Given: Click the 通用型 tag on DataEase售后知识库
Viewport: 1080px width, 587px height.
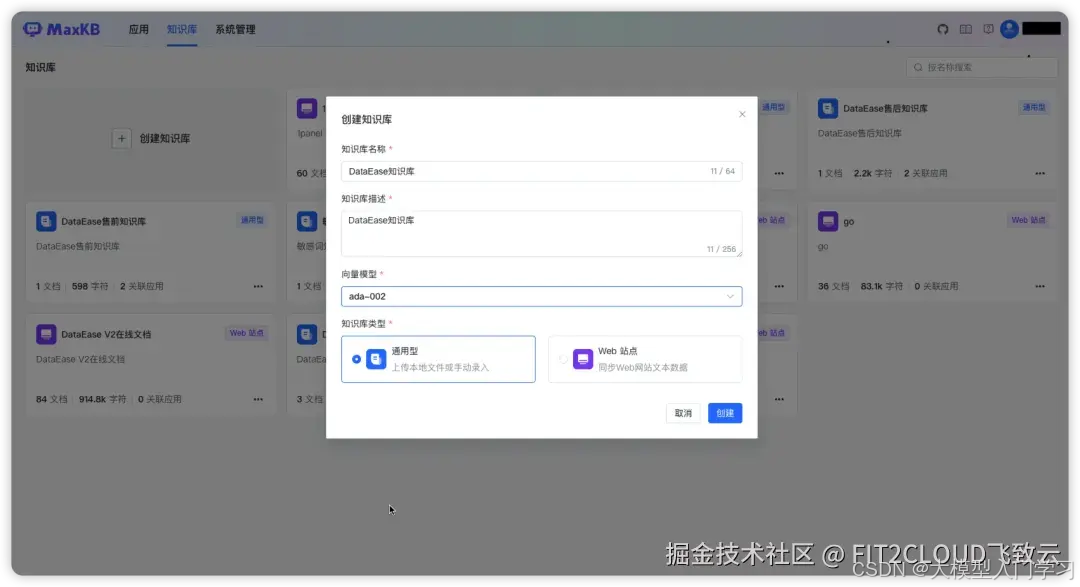Looking at the screenshot, I should coord(1033,107).
